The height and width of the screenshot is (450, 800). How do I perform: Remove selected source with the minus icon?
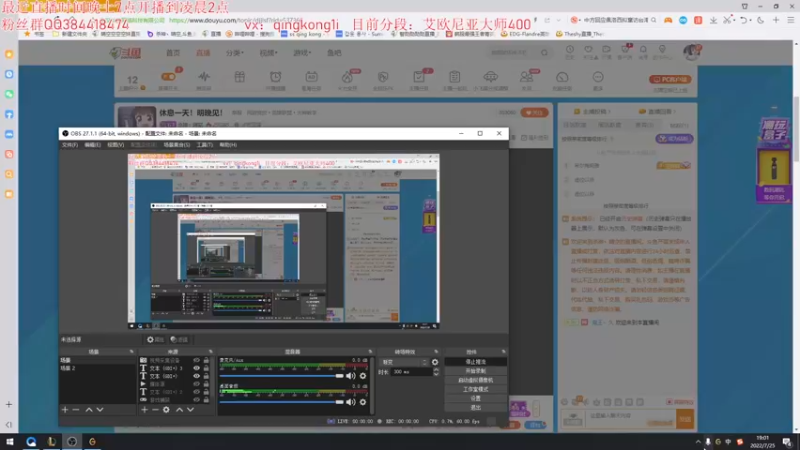[155, 410]
